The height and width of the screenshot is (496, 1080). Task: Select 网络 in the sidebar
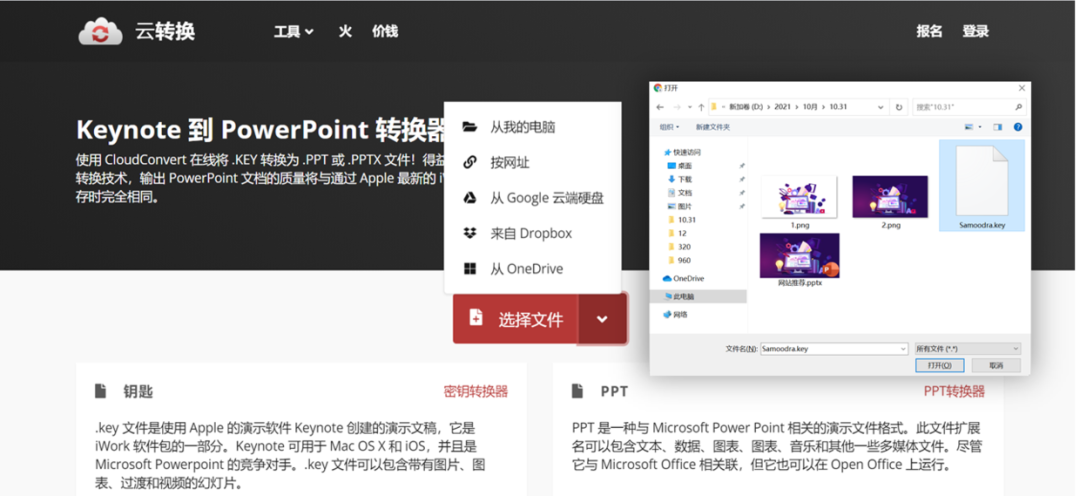click(674, 314)
